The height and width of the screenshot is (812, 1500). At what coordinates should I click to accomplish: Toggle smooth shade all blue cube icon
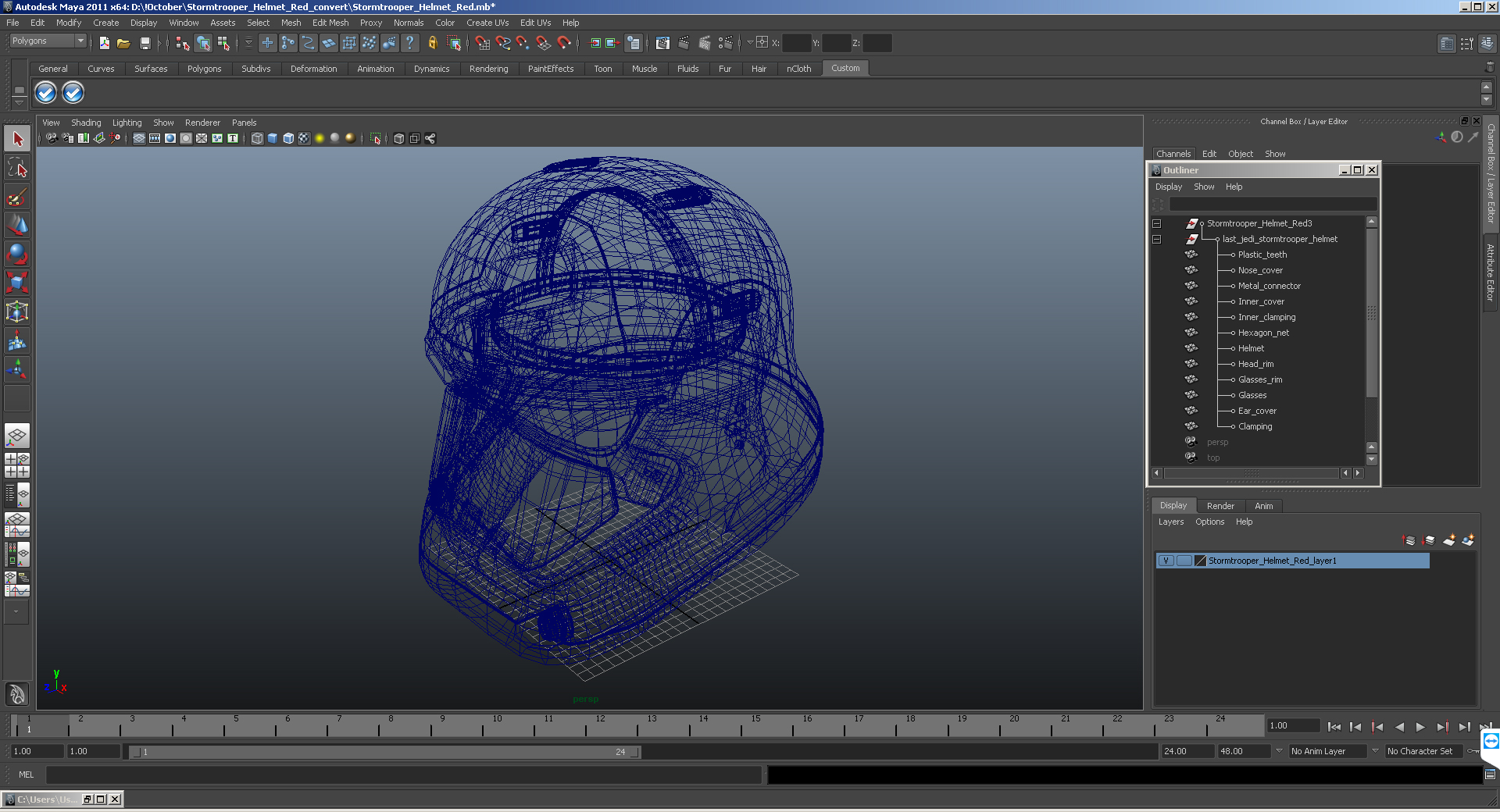[x=273, y=138]
